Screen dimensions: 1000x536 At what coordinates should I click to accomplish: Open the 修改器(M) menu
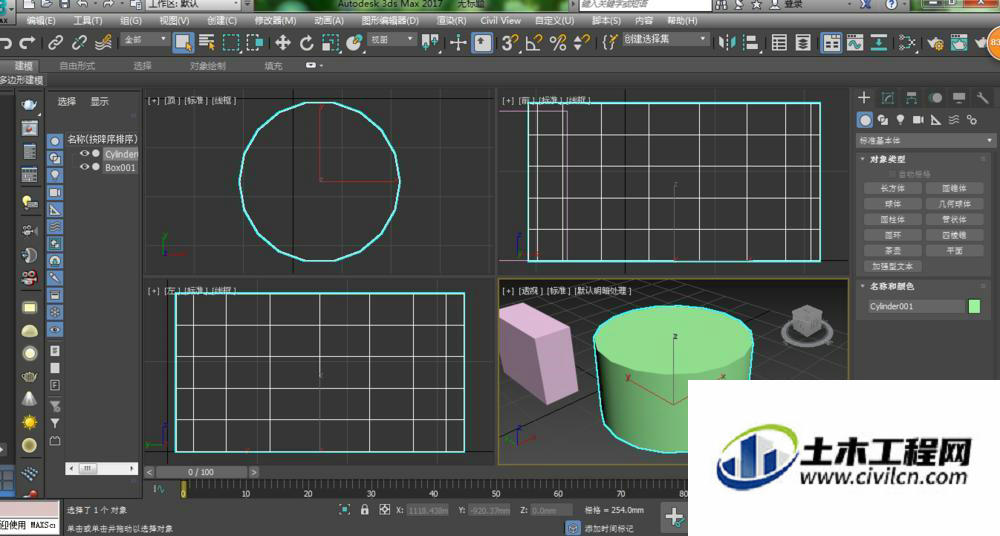coord(275,20)
